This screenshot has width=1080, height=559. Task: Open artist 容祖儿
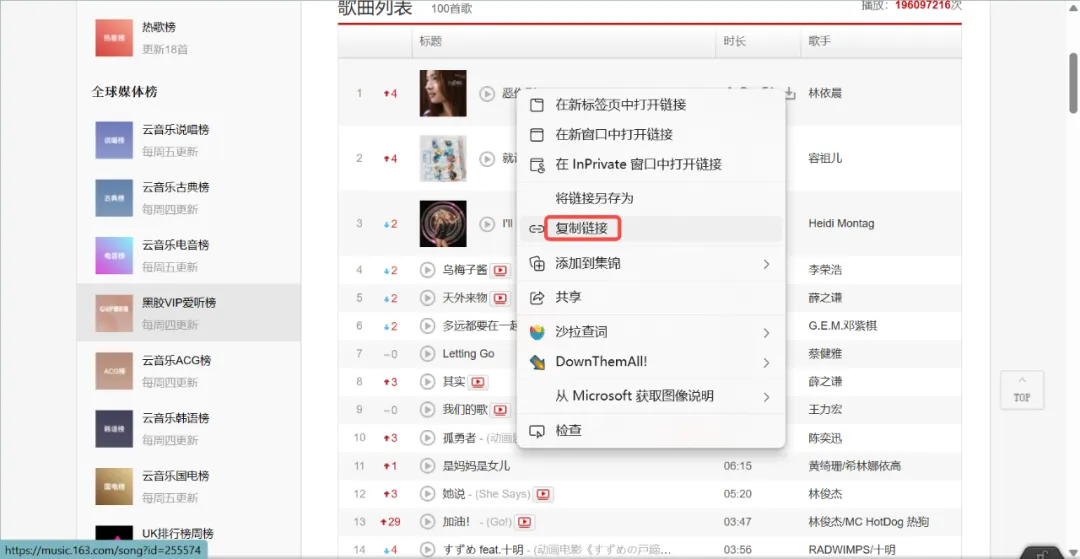825,158
